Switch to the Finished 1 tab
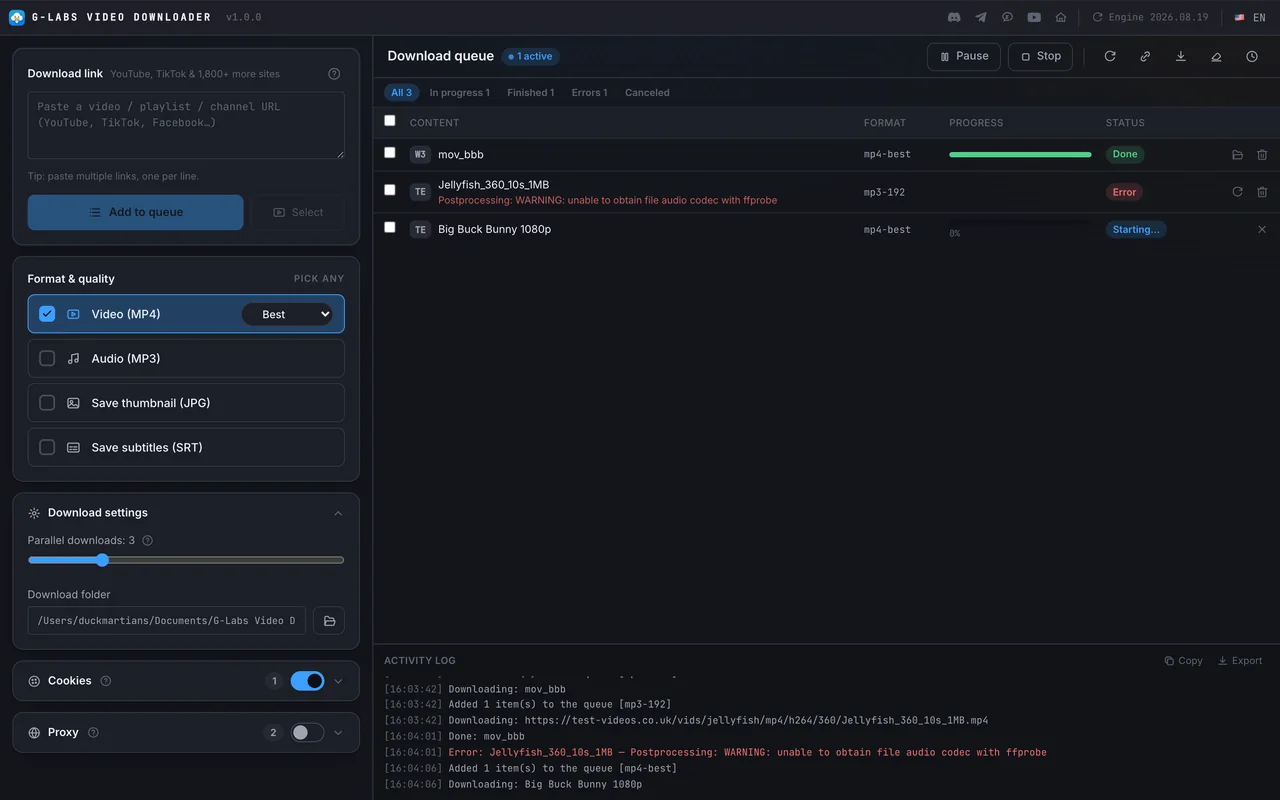This screenshot has height=800, width=1280. click(530, 93)
